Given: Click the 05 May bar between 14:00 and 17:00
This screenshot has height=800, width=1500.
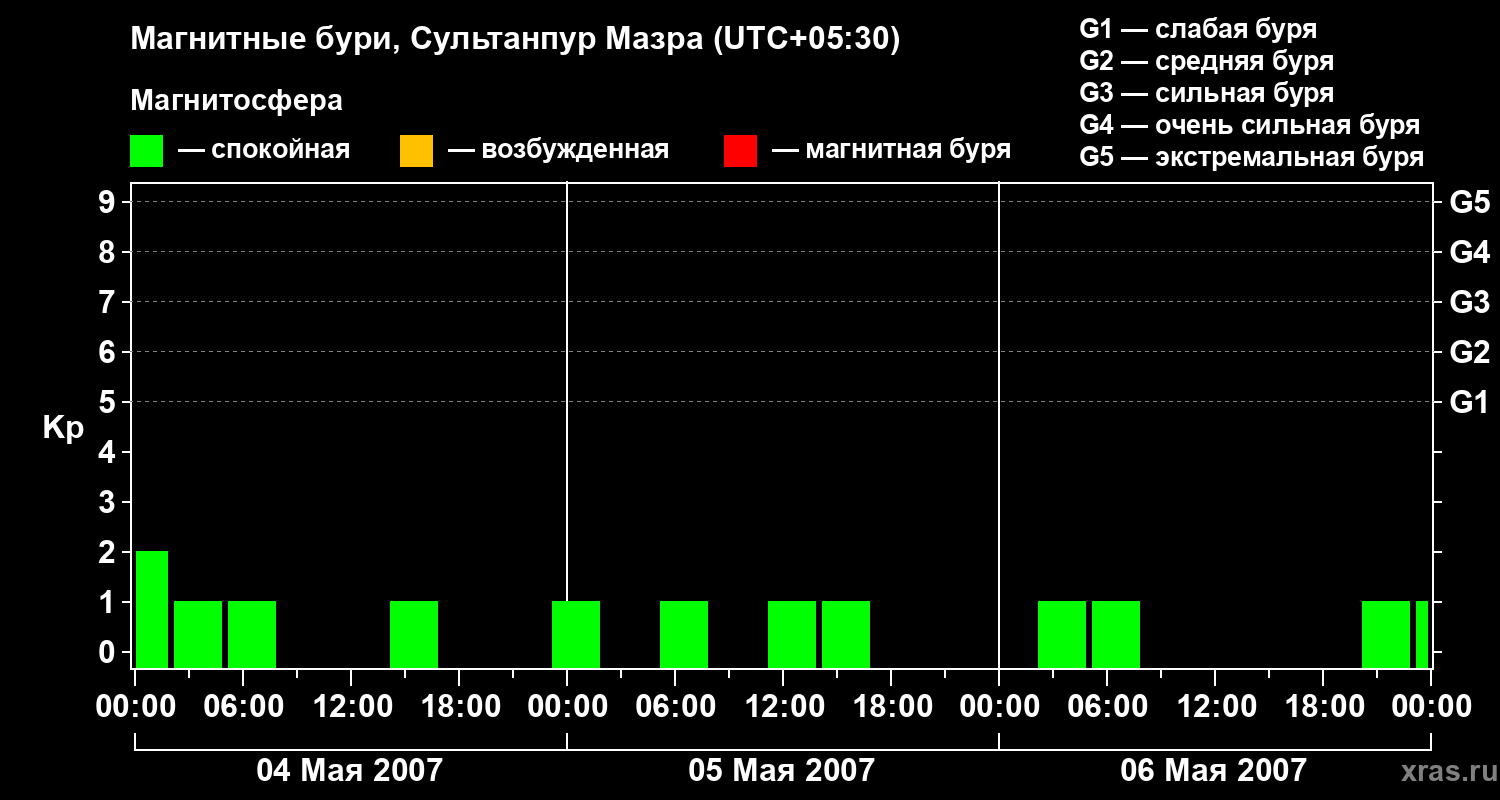Looking at the screenshot, I should pyautogui.click(x=846, y=634).
